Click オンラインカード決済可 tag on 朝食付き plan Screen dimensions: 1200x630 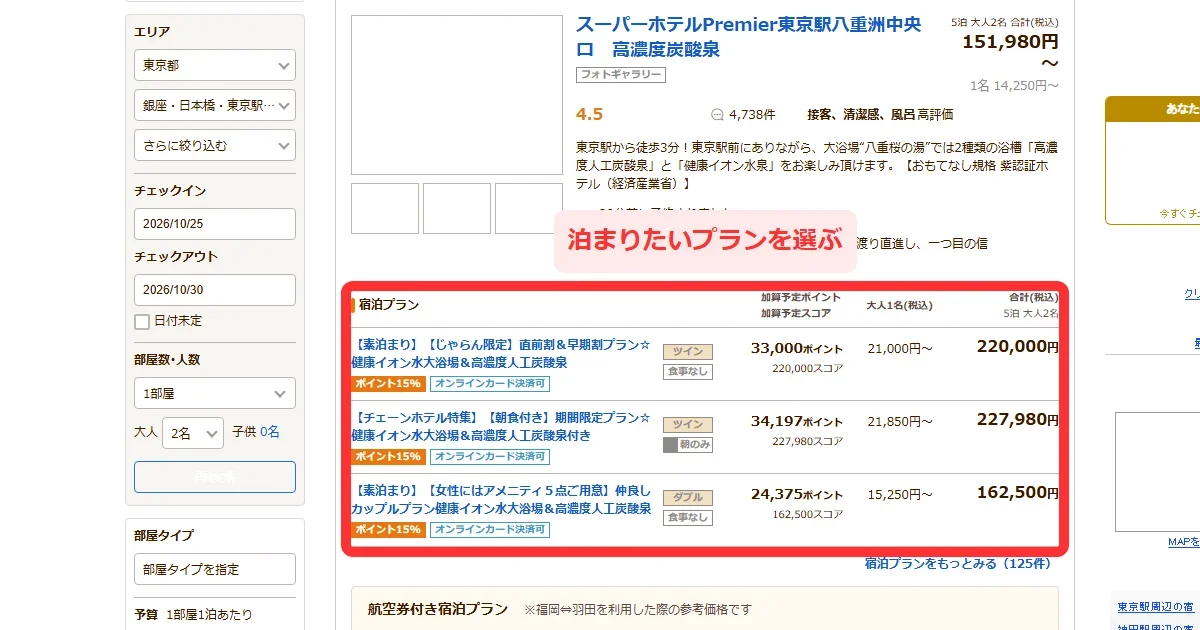point(490,456)
